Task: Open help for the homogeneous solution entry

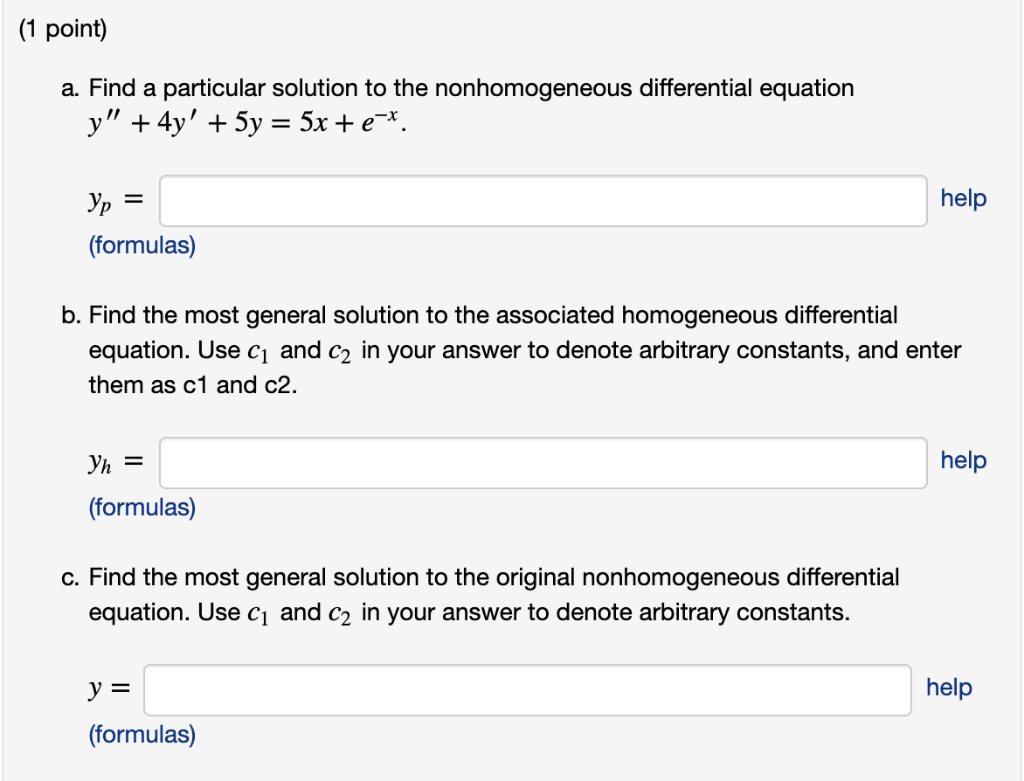Action: tap(963, 461)
